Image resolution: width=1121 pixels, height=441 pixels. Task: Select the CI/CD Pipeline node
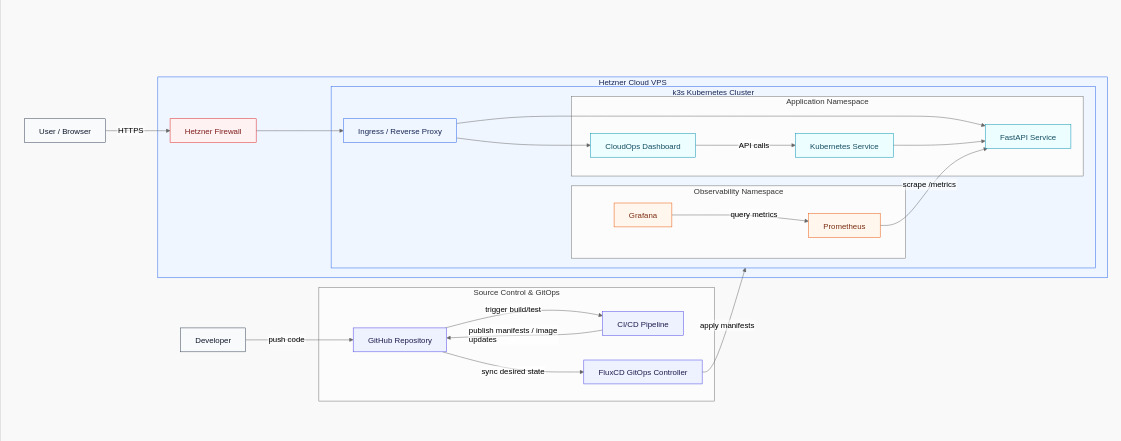point(643,324)
